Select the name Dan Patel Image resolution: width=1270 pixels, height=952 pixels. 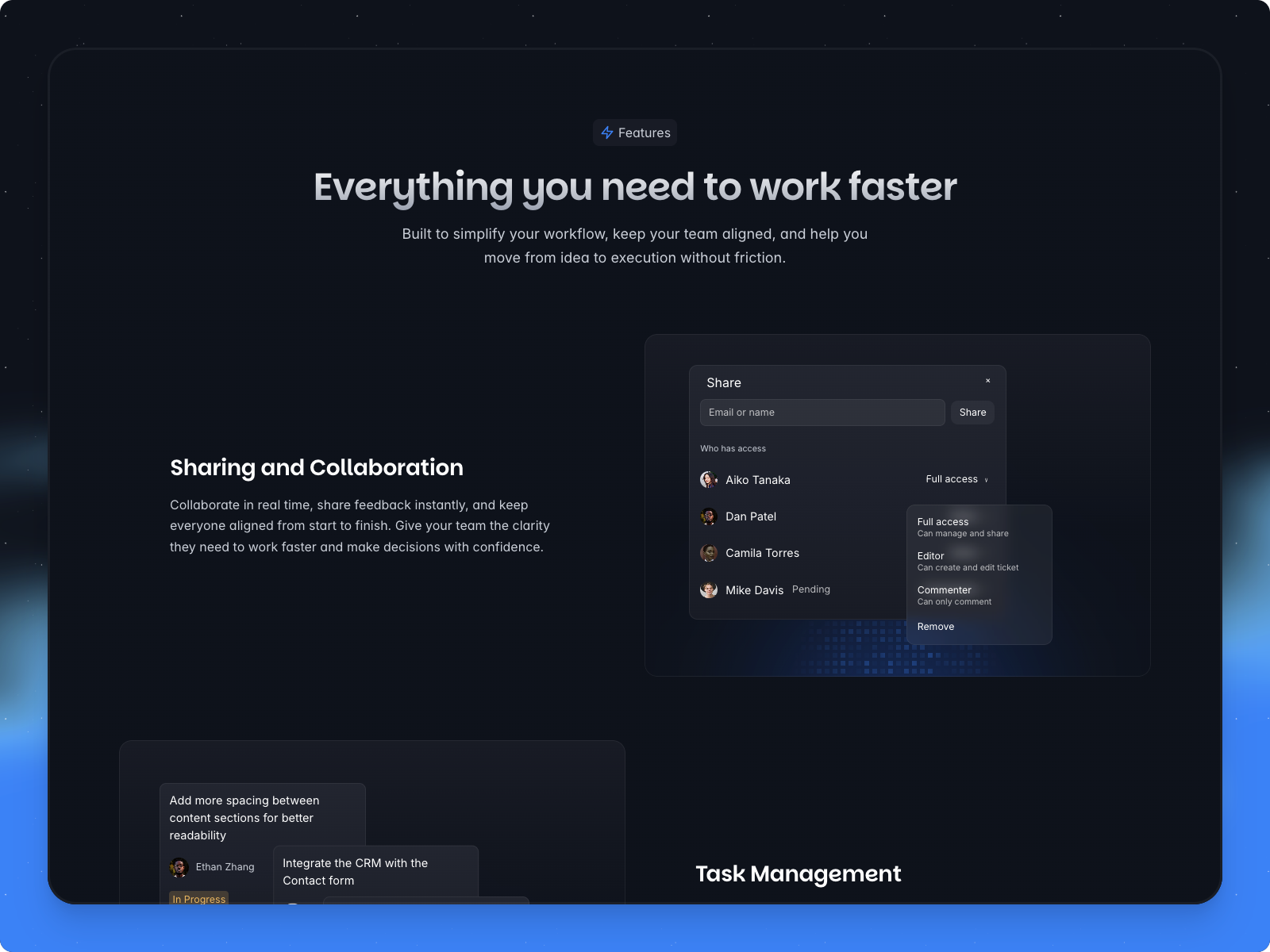tap(751, 516)
